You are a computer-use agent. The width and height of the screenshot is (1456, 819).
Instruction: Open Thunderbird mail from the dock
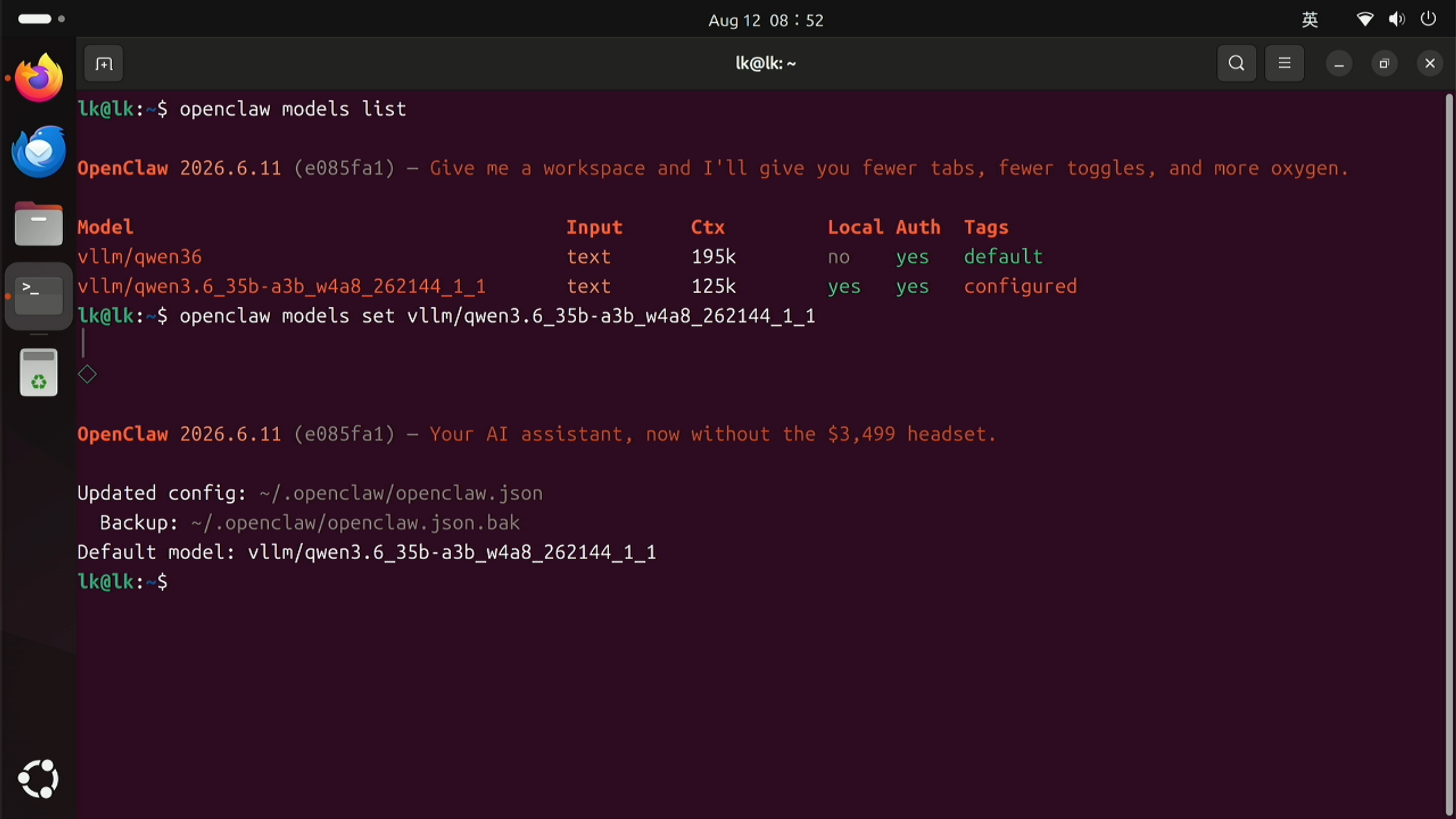click(x=38, y=151)
